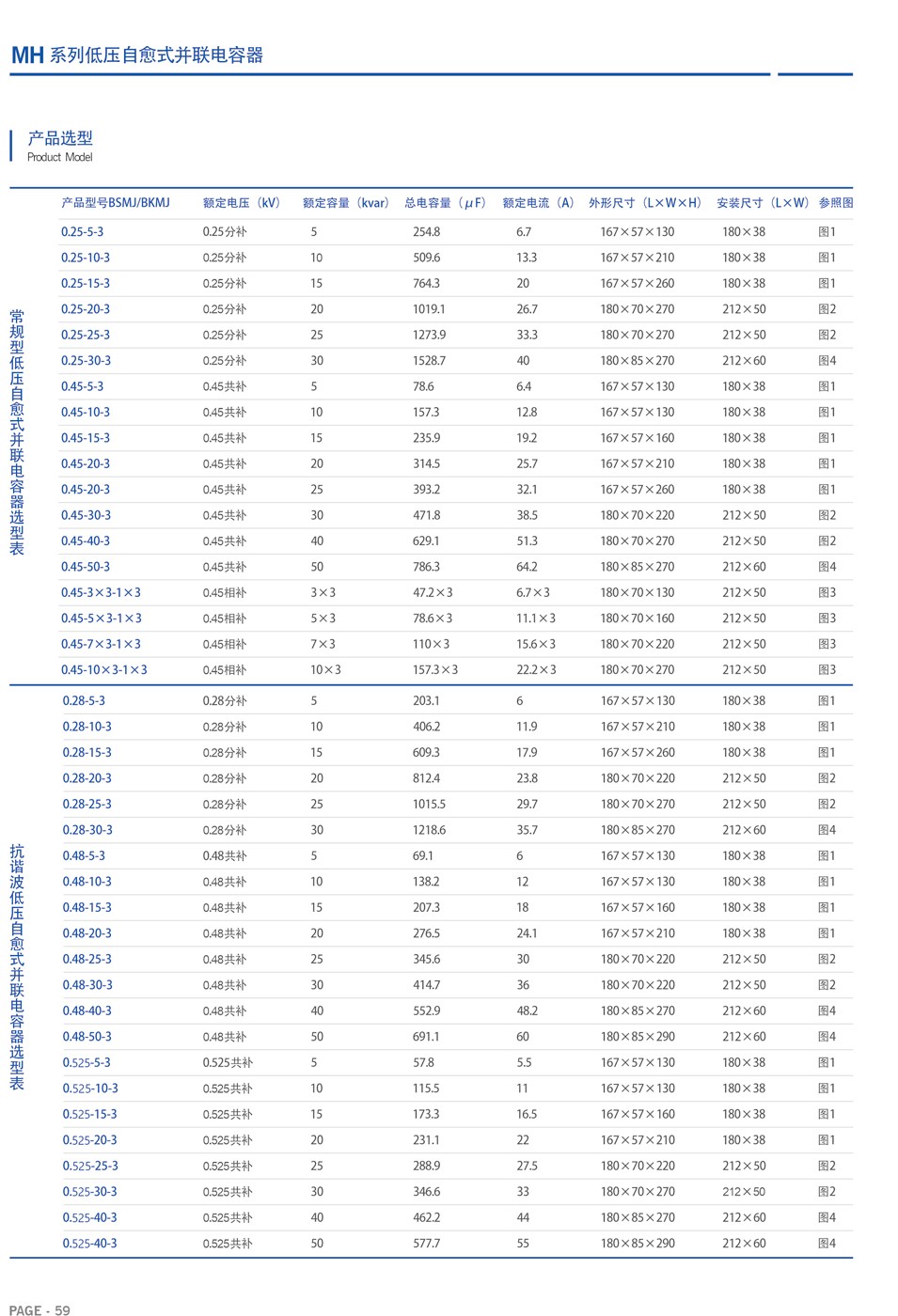Click the 安装尺寸 (L×W) column header
The image size is (898, 1316).
coord(763,203)
